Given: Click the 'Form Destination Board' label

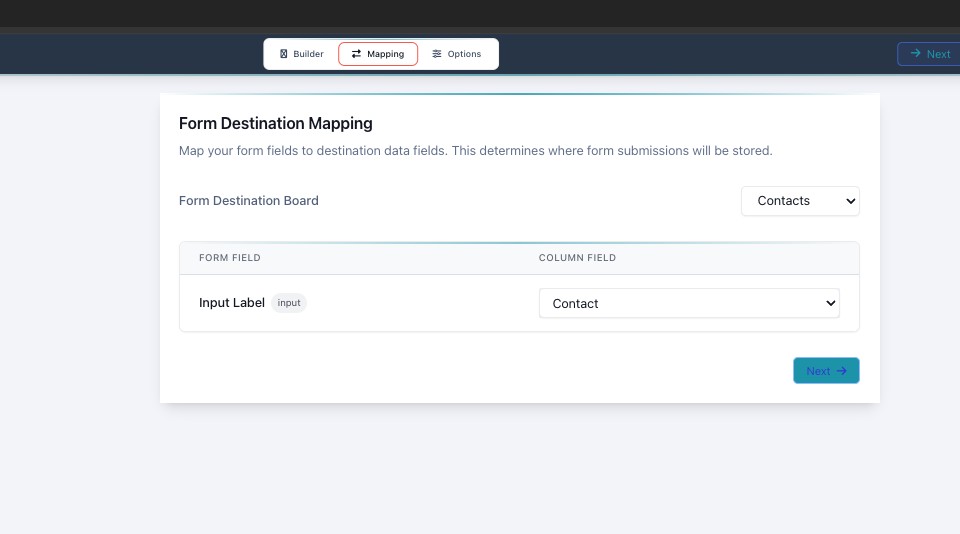Looking at the screenshot, I should [249, 201].
